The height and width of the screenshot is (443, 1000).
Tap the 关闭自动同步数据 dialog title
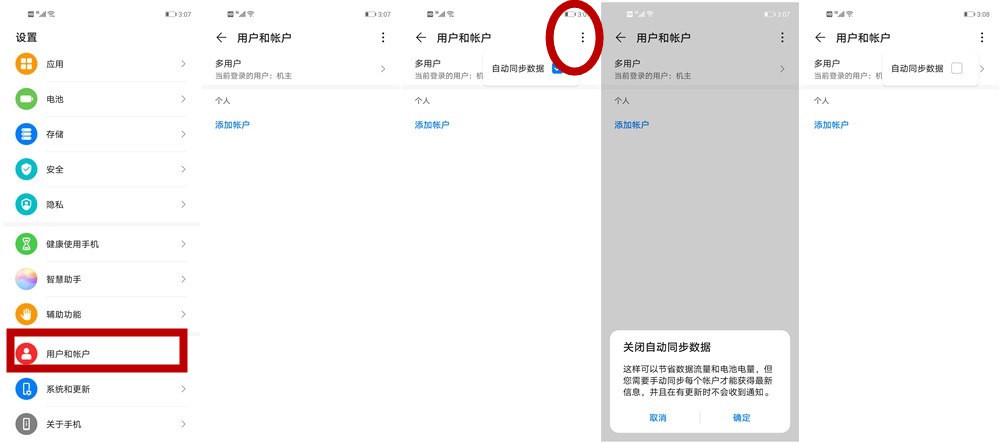[x=666, y=347]
